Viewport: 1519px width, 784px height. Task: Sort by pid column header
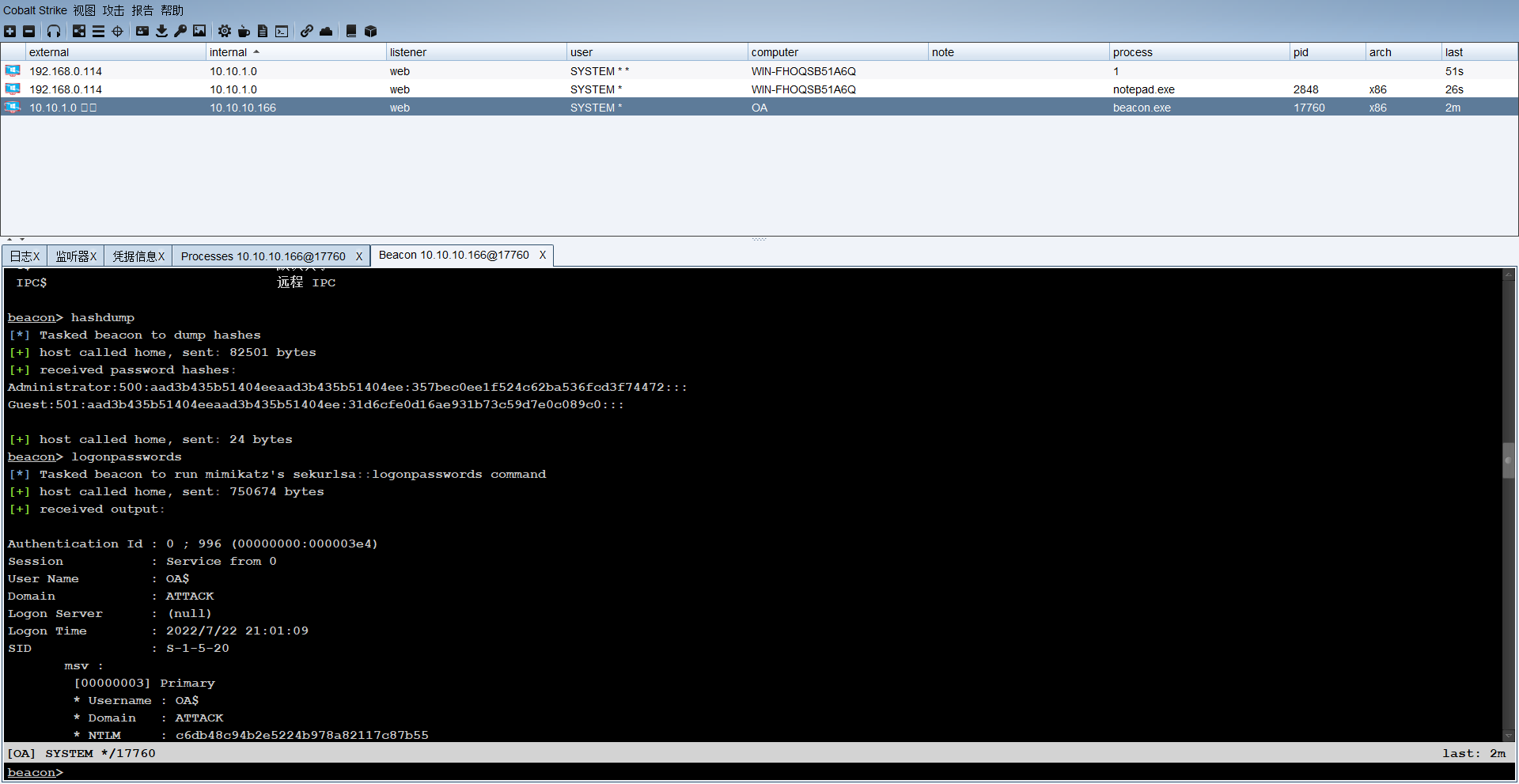click(1328, 52)
